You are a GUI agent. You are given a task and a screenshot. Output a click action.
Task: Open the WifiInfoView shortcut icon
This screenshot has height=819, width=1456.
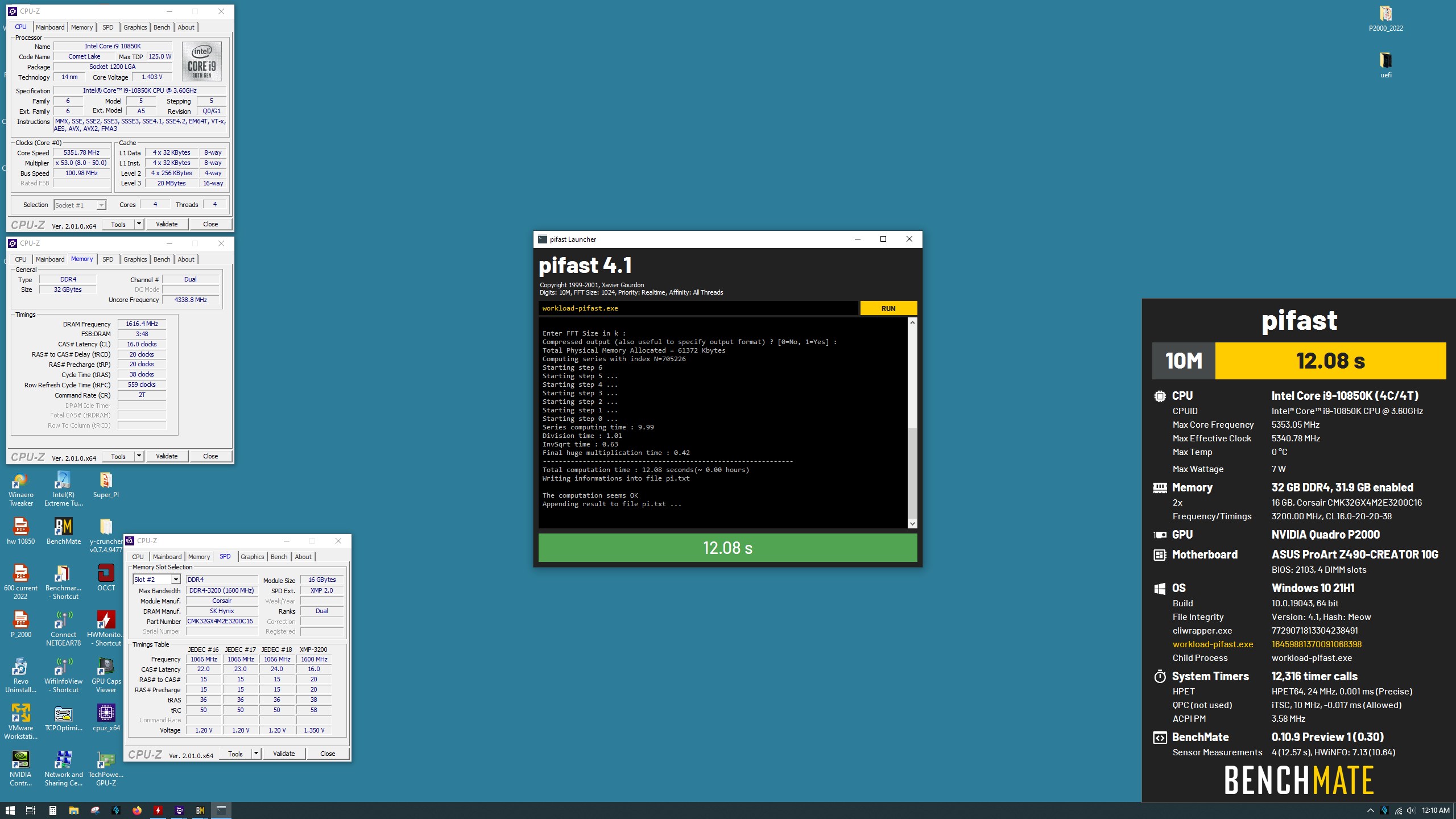(63, 675)
